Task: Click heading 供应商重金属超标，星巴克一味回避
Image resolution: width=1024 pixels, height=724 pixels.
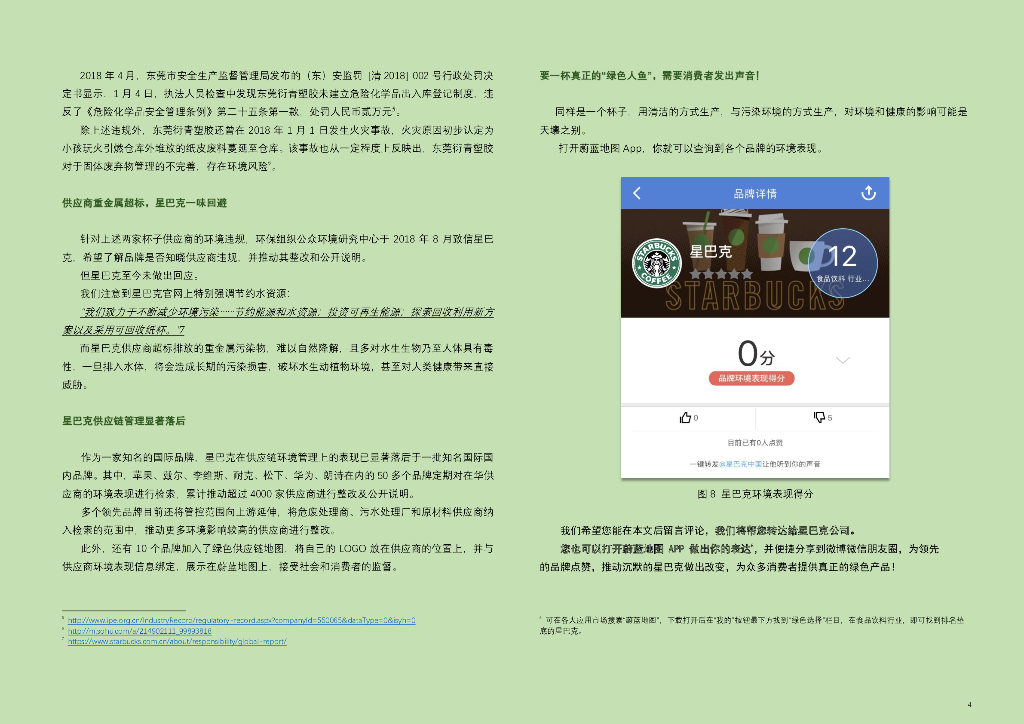Action: [x=144, y=203]
